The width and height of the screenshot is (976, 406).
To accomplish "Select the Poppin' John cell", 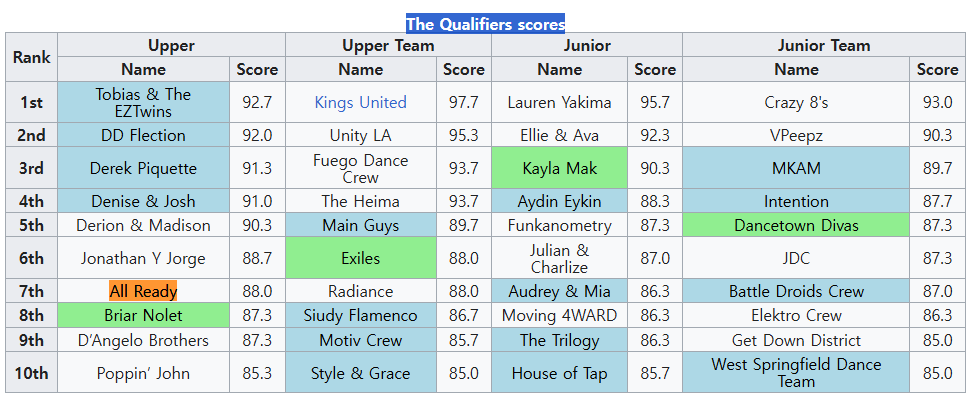I will (144, 372).
